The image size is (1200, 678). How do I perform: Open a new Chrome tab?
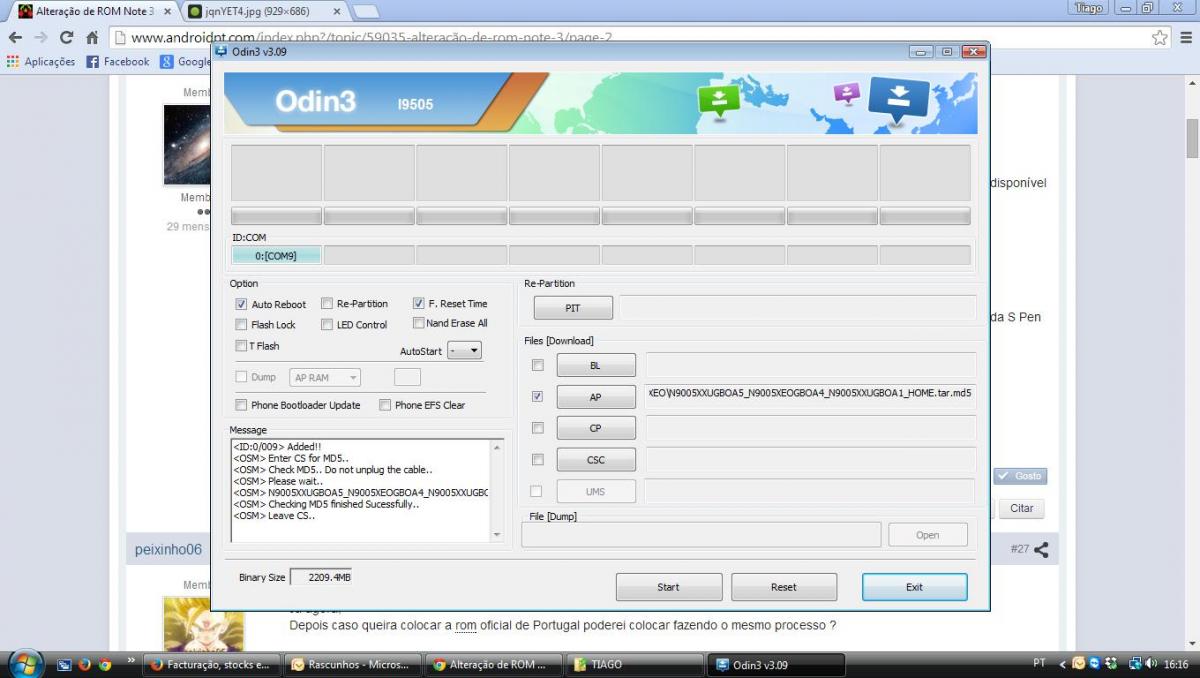366,11
